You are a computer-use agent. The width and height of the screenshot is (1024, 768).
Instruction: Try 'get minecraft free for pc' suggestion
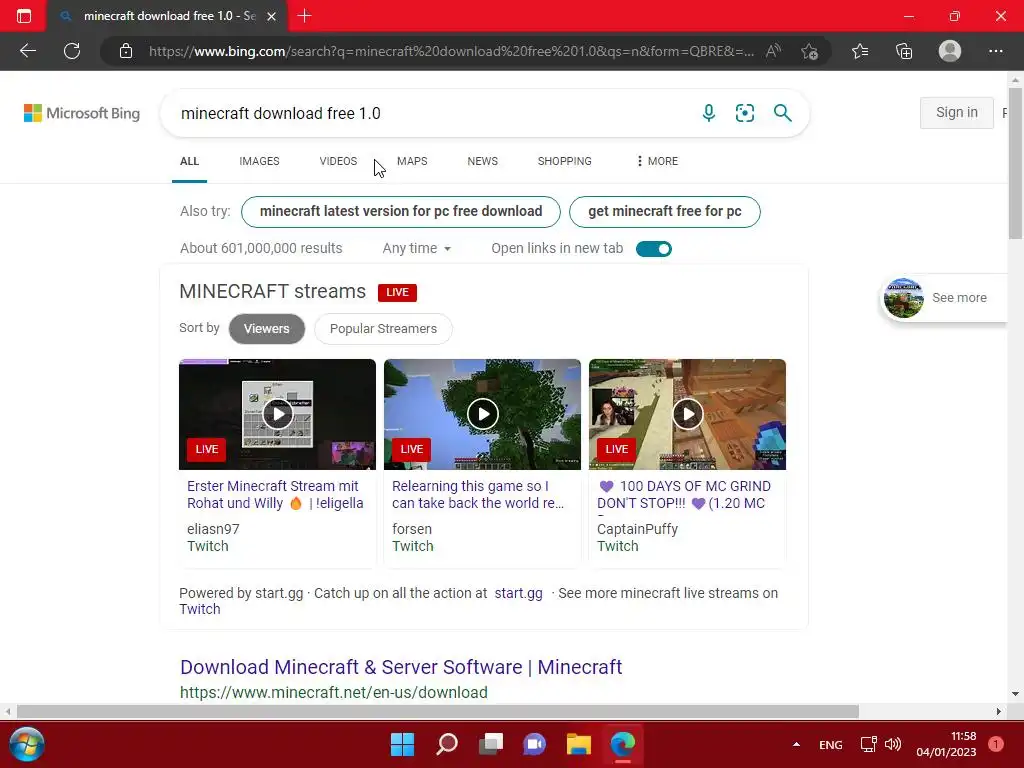click(665, 212)
